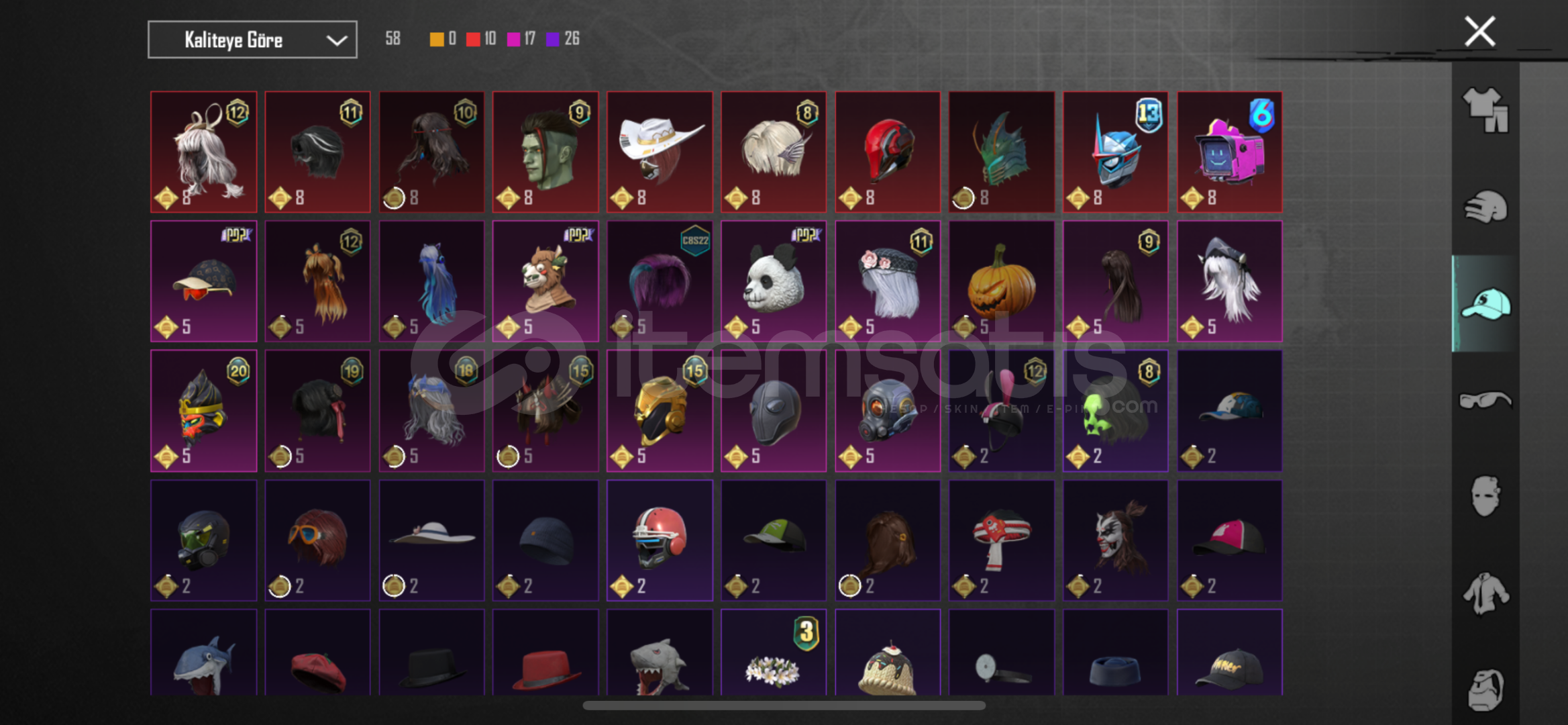Open the face mask category icon
The image size is (1568, 725).
coord(1485,496)
